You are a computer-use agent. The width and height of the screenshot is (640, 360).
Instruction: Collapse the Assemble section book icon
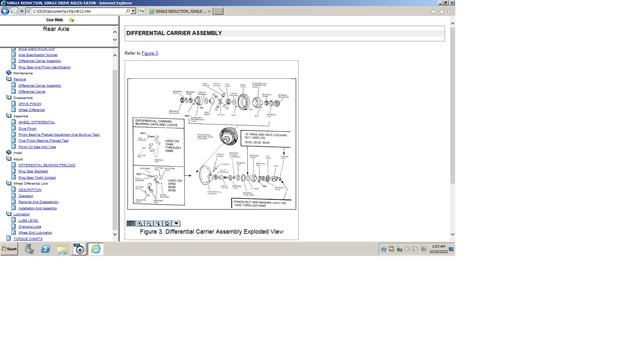click(9, 116)
